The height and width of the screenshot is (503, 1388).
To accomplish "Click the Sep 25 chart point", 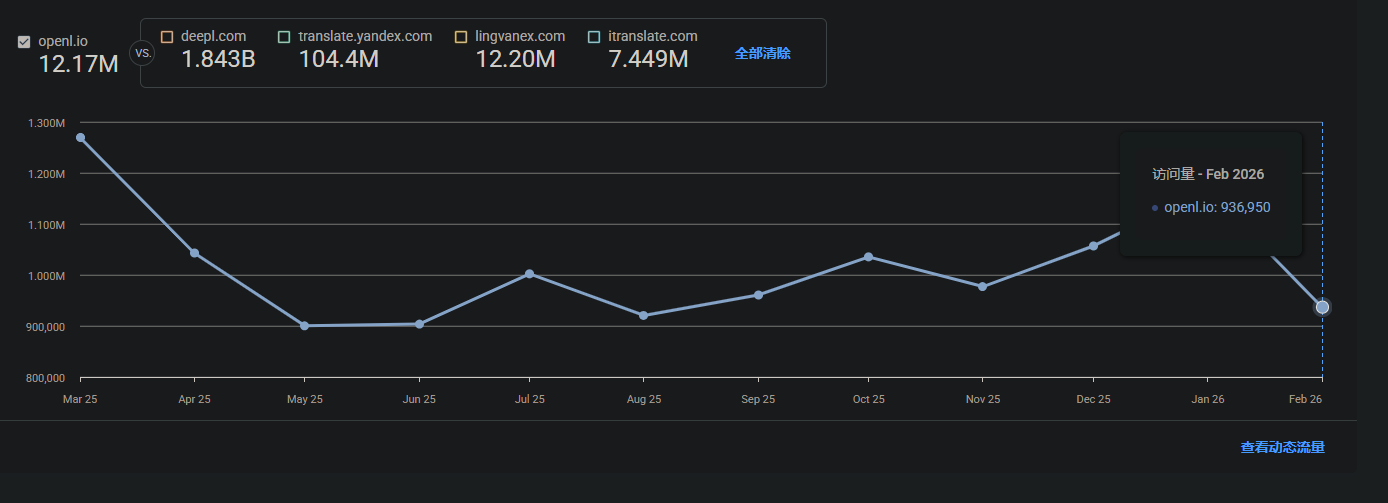I will click(x=758, y=295).
